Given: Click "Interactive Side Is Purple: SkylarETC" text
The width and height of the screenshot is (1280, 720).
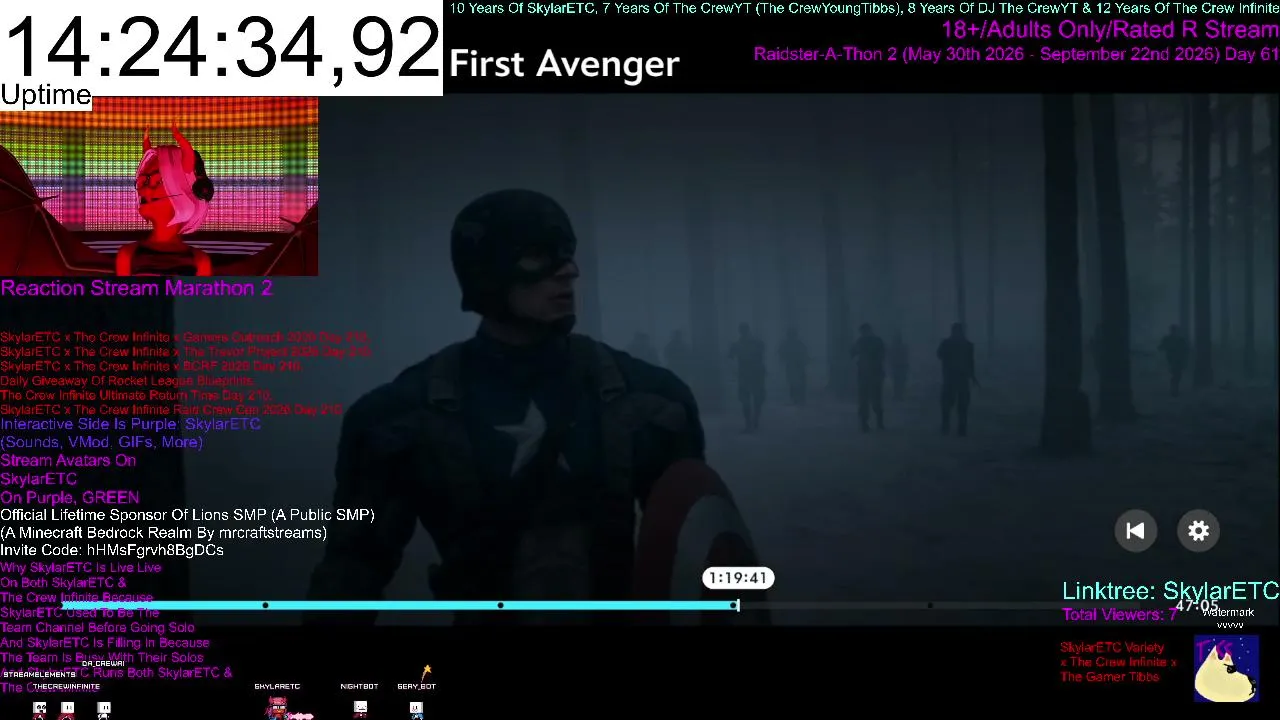Looking at the screenshot, I should point(130,424).
